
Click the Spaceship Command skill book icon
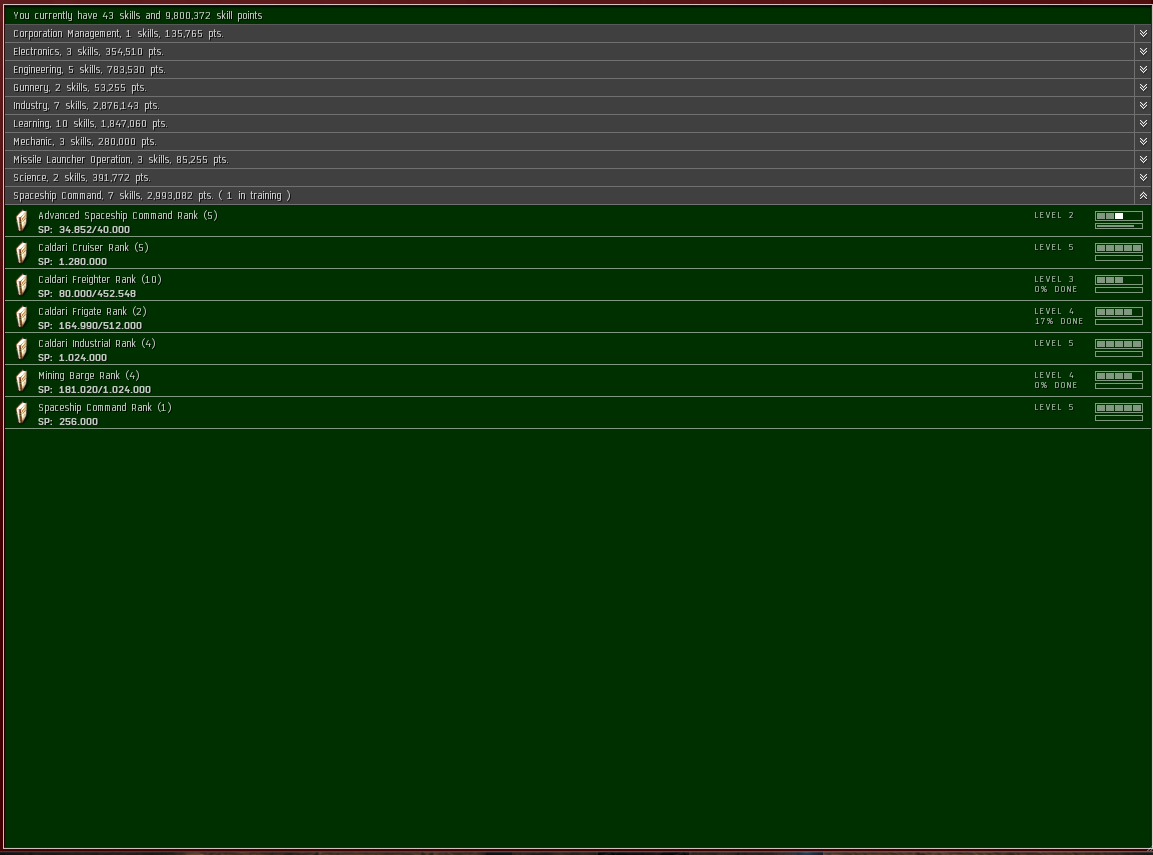tap(22, 412)
